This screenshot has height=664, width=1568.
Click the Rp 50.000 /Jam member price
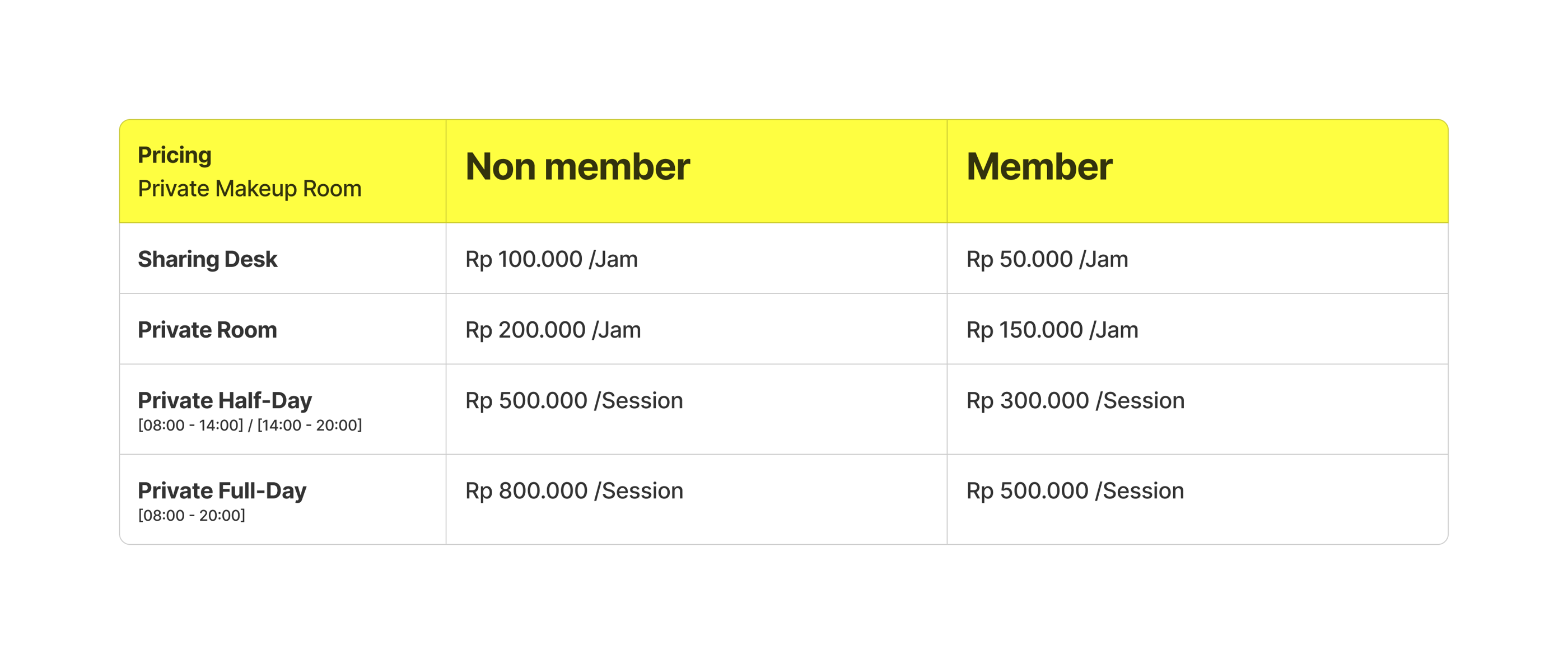pyautogui.click(x=1047, y=259)
